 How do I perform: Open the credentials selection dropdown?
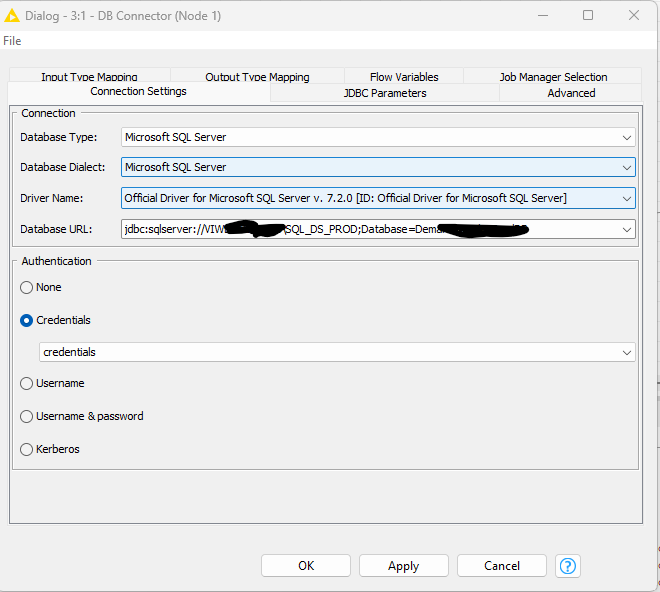pyautogui.click(x=337, y=352)
